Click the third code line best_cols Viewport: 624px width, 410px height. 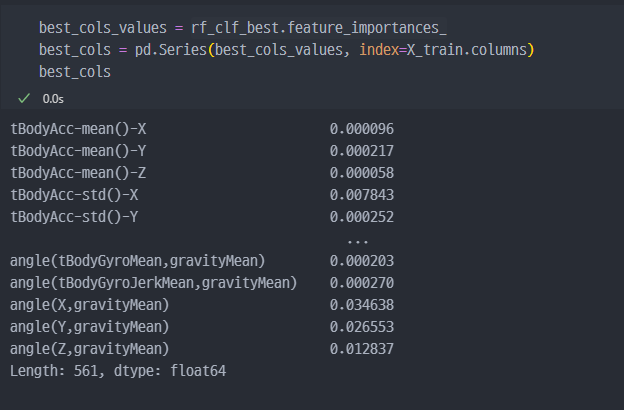click(x=75, y=72)
